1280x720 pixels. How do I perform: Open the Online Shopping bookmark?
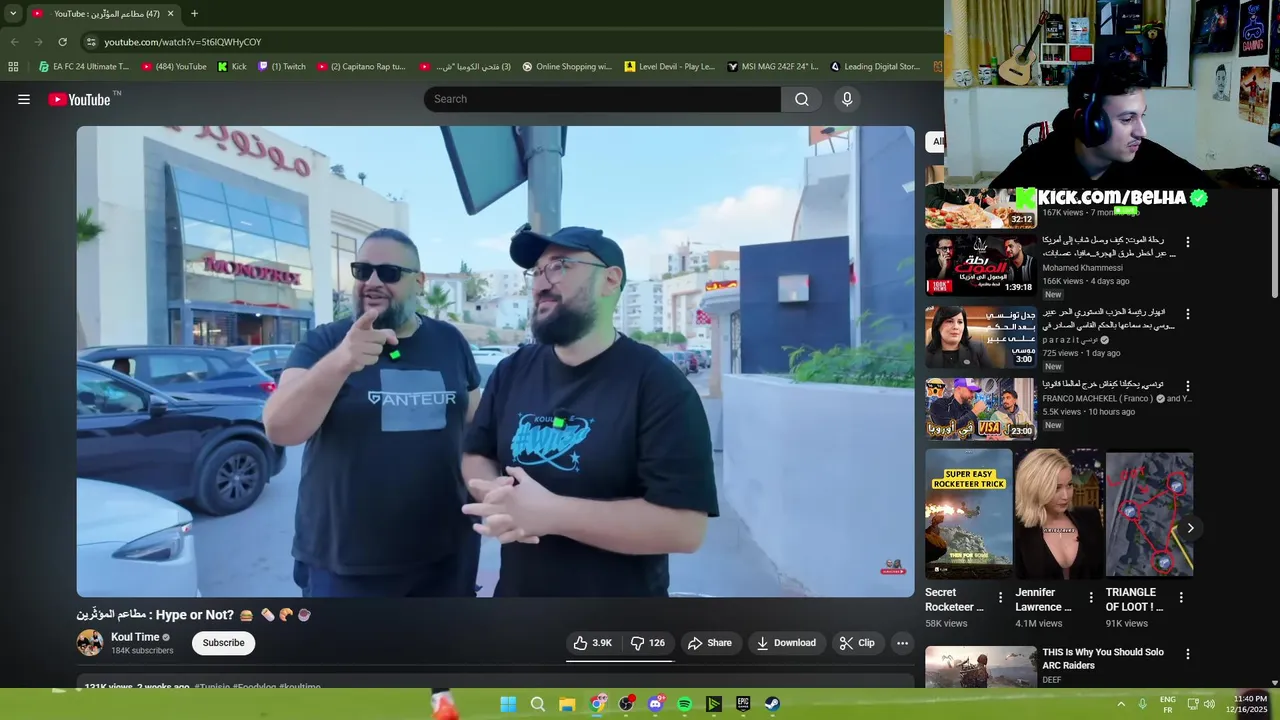point(567,67)
